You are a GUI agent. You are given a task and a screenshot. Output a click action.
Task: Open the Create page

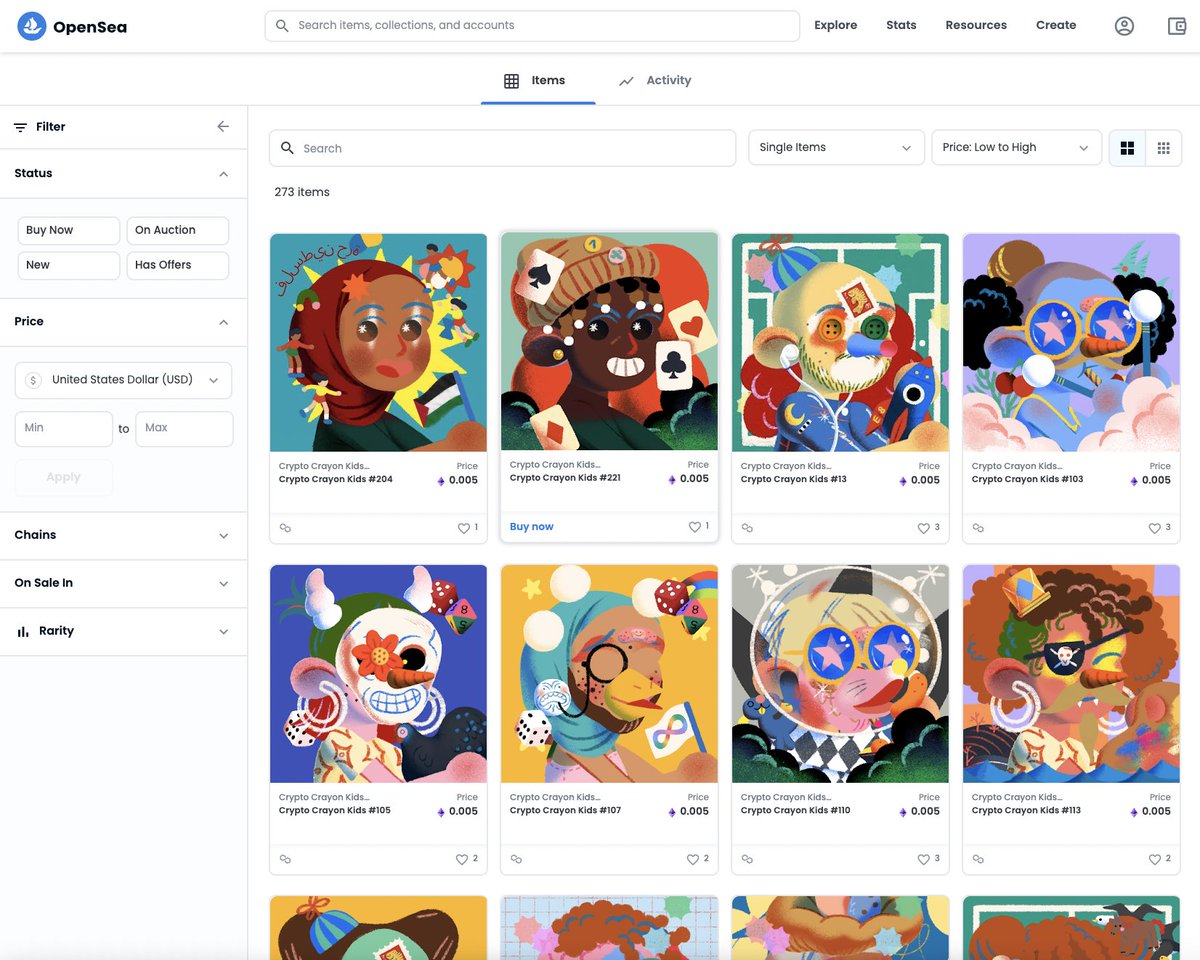(1056, 25)
